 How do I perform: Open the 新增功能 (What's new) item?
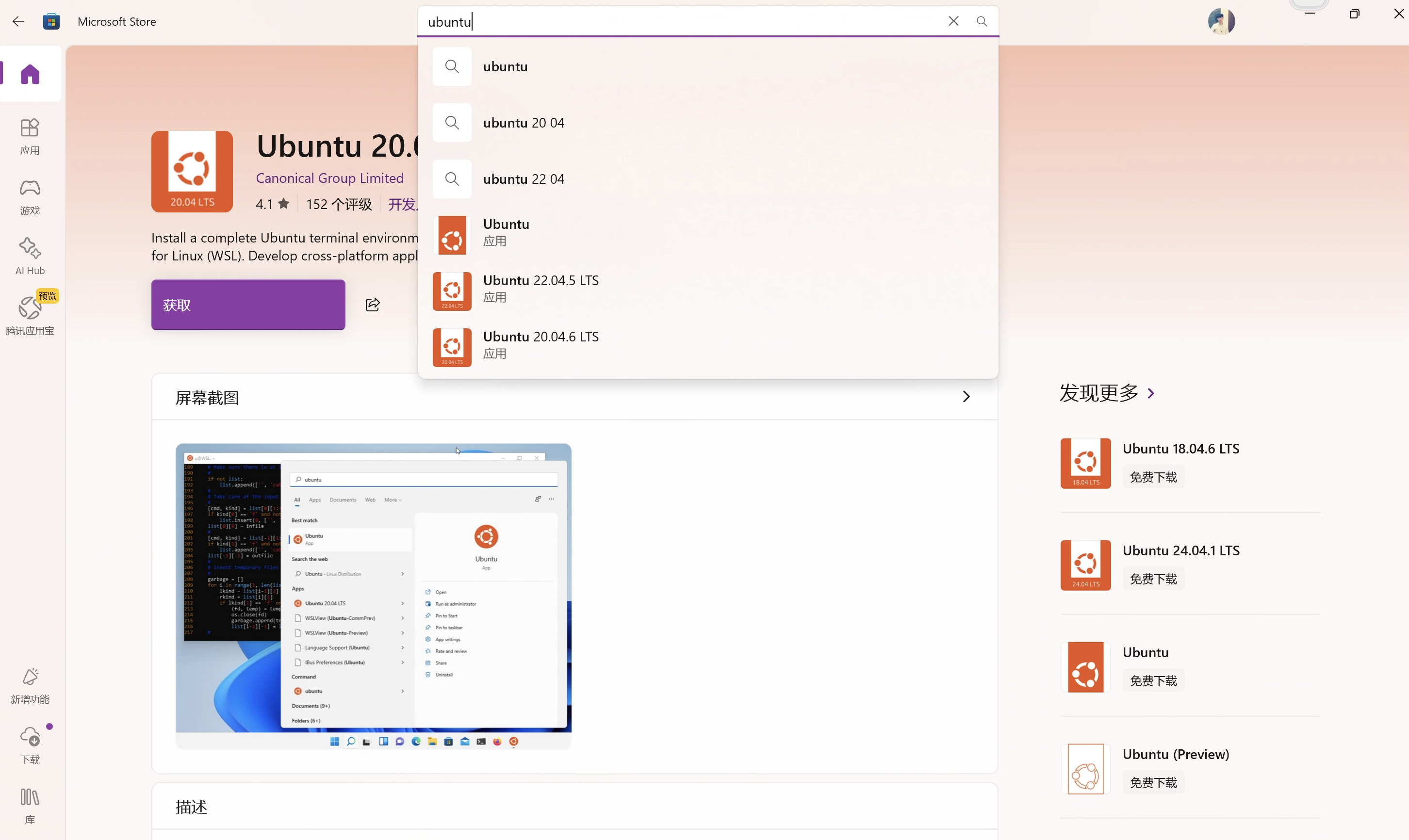(30, 685)
